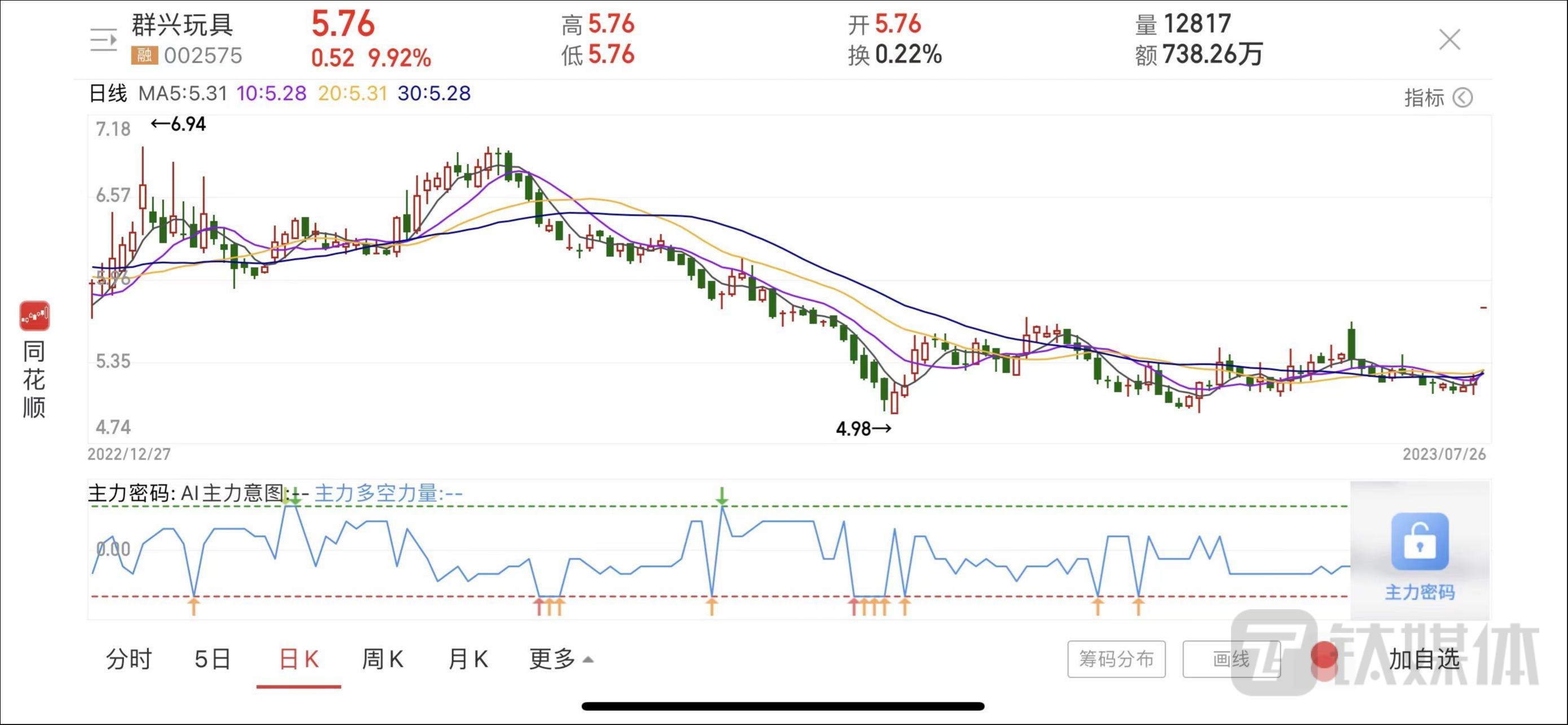
Task: Tap the green down arrow signal marker
Action: point(722,496)
